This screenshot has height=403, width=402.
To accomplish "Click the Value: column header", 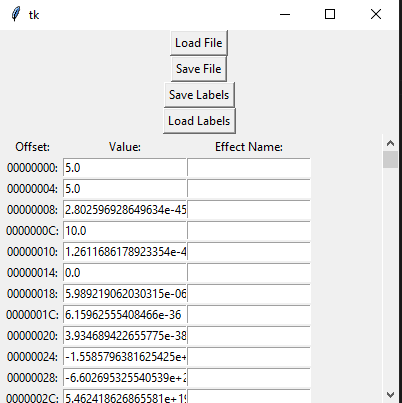I will (x=125, y=147).
